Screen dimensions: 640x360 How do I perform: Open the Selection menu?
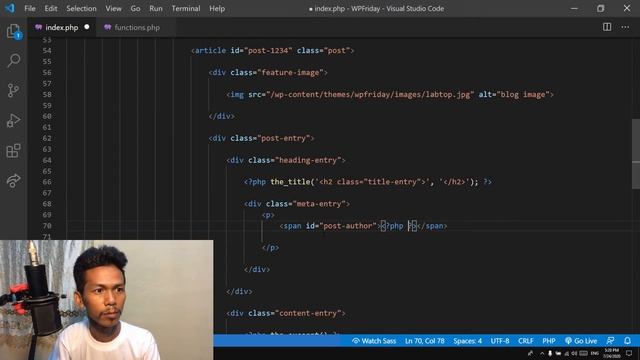pos(81,8)
